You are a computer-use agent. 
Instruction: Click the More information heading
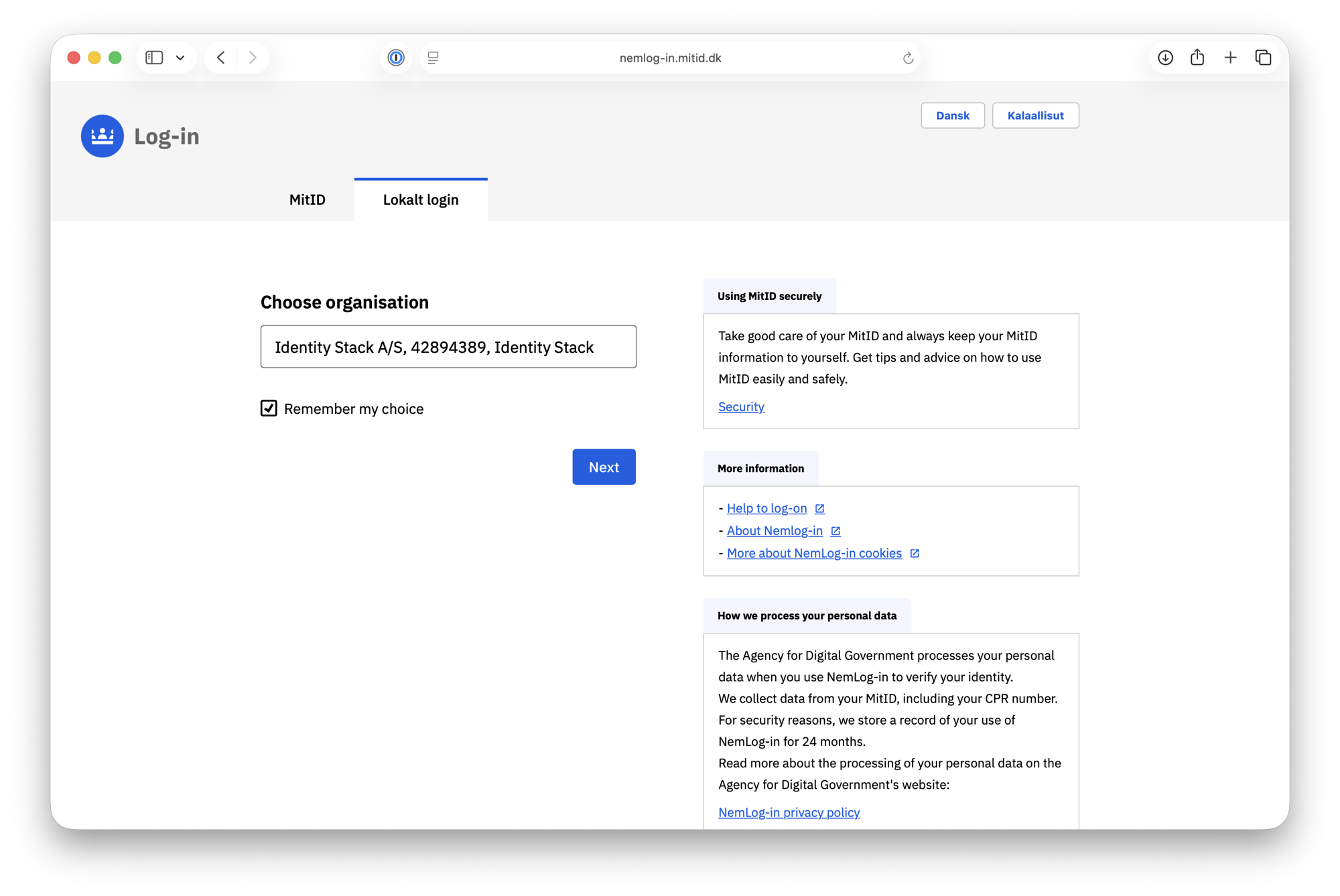760,468
